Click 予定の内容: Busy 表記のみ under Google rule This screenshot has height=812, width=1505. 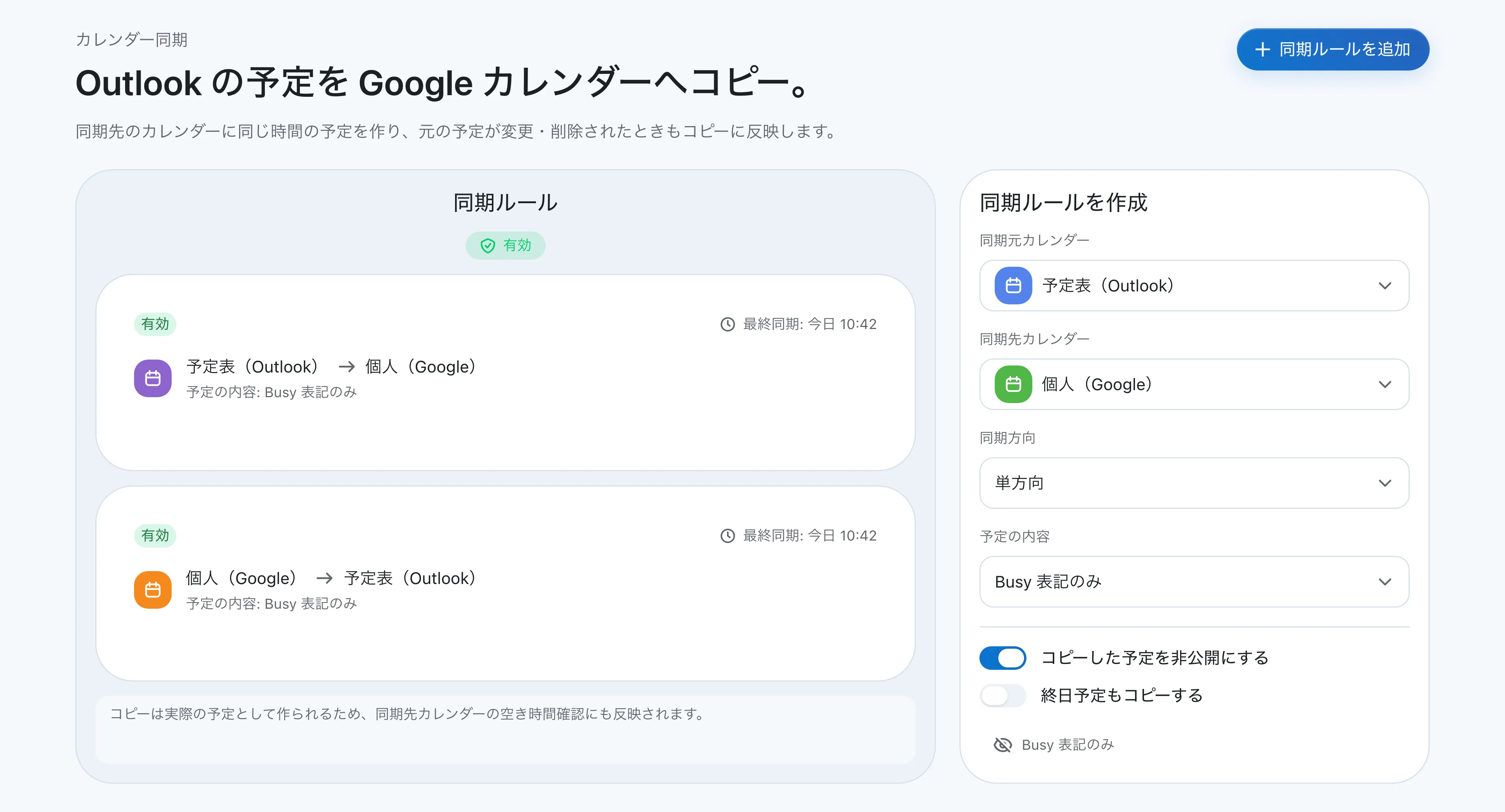point(272,603)
